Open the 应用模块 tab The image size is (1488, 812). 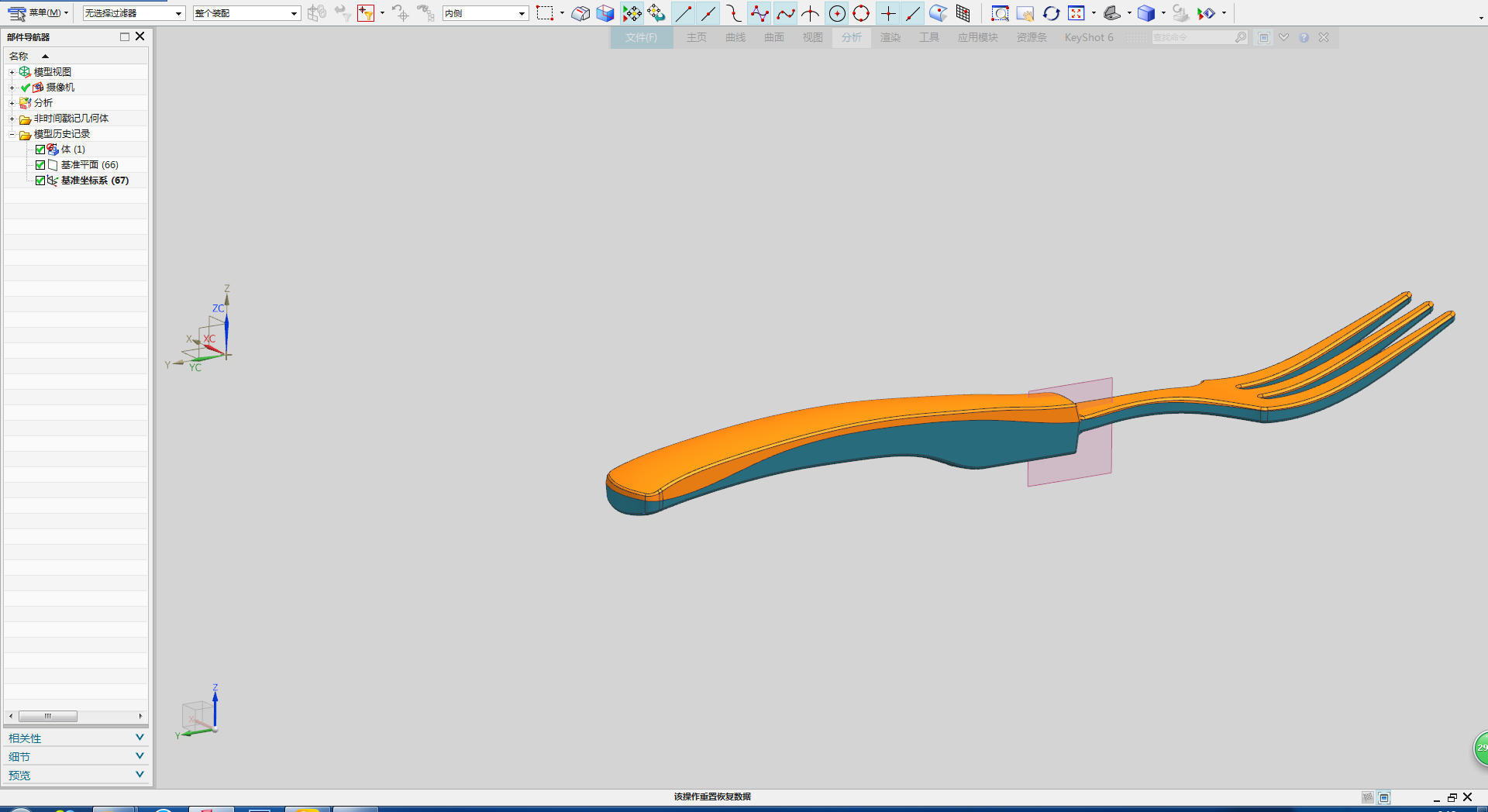[977, 37]
